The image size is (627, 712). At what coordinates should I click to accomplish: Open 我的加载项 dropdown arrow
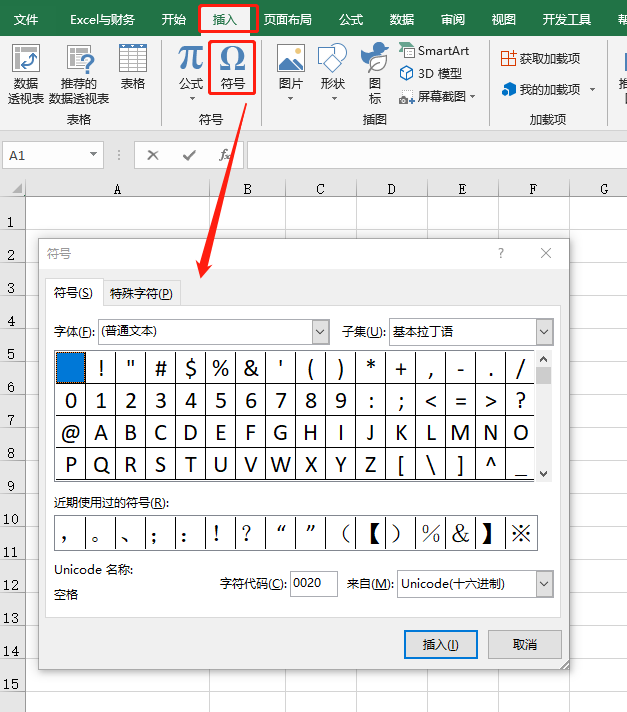click(592, 90)
